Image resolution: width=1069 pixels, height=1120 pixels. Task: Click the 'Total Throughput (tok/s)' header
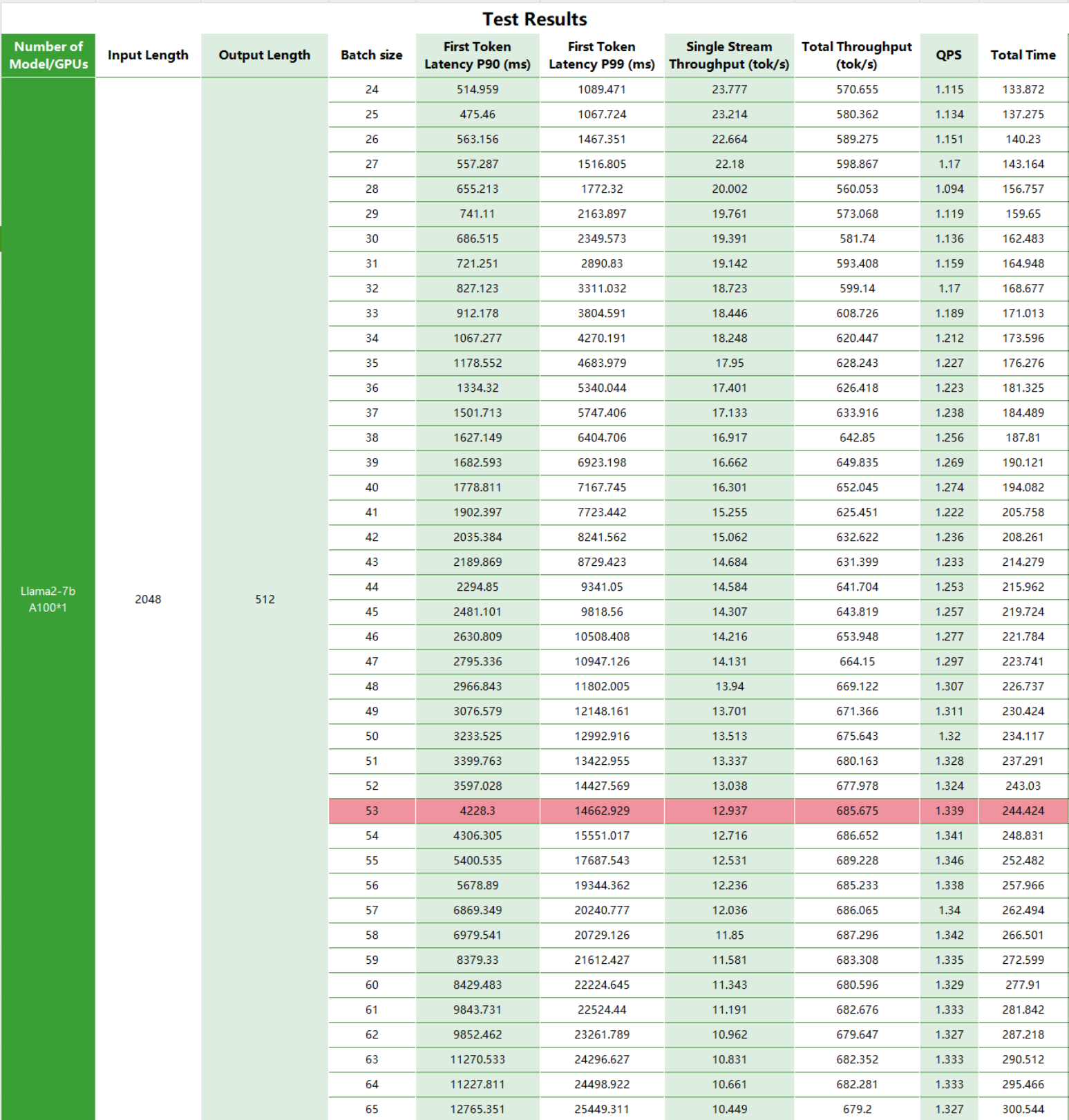(x=857, y=55)
